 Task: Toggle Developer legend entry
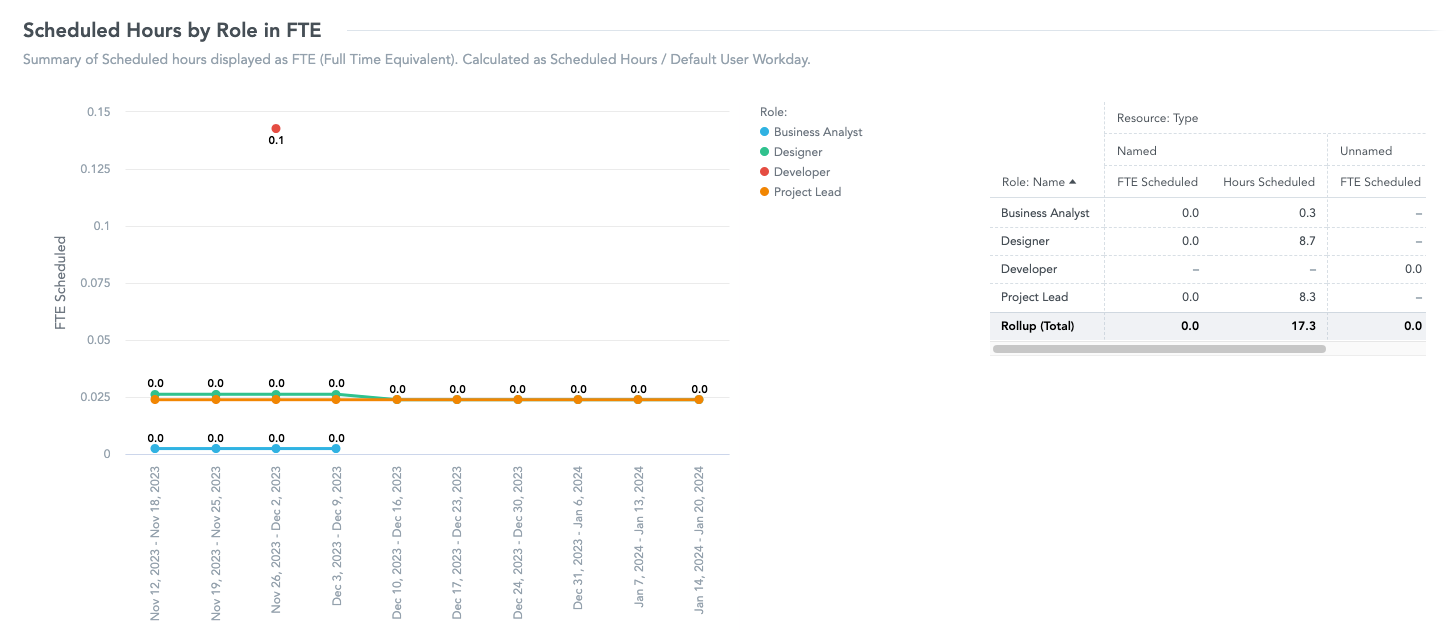tap(794, 172)
